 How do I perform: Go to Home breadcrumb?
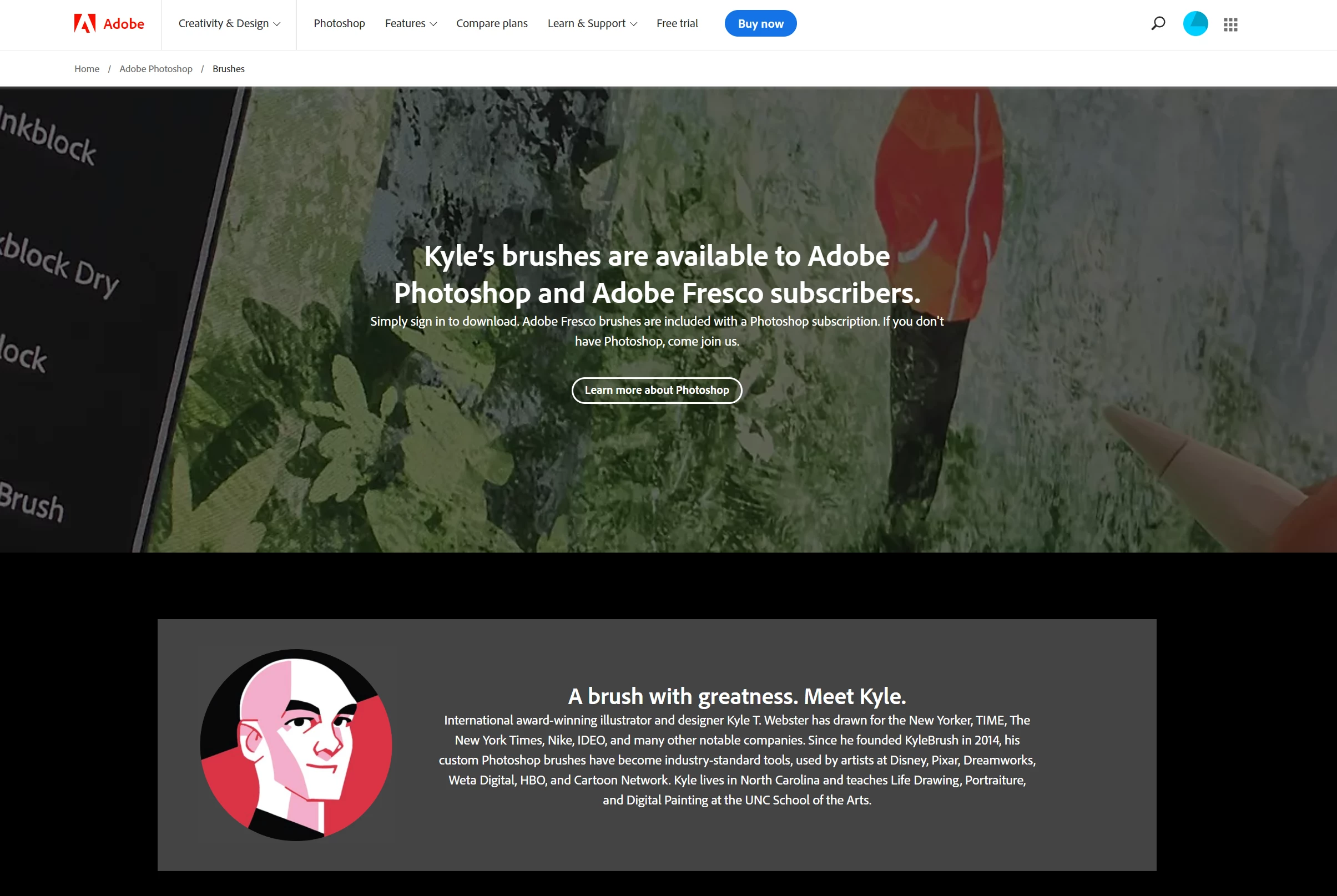[87, 69]
